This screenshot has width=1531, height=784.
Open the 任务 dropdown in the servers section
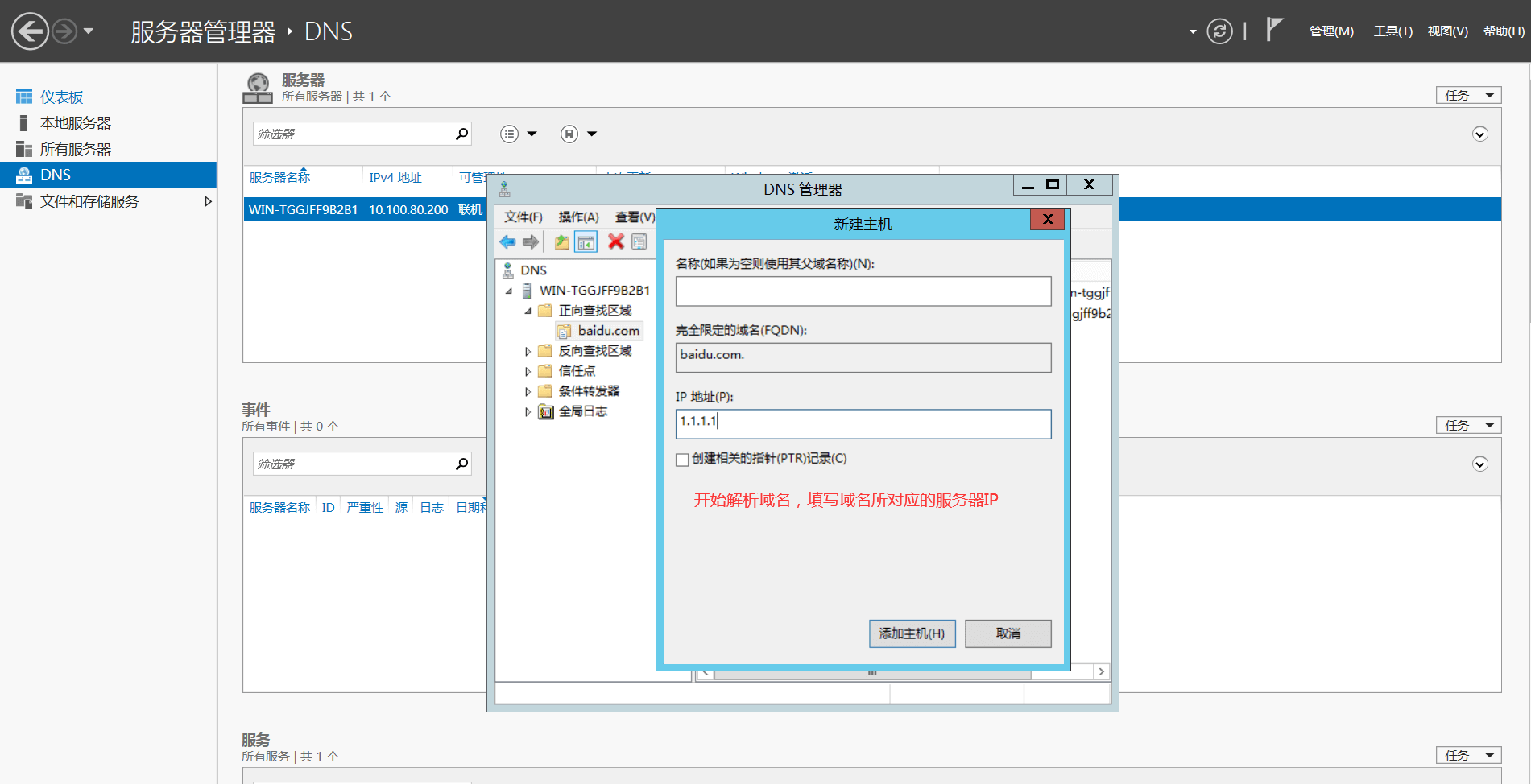tap(1468, 95)
